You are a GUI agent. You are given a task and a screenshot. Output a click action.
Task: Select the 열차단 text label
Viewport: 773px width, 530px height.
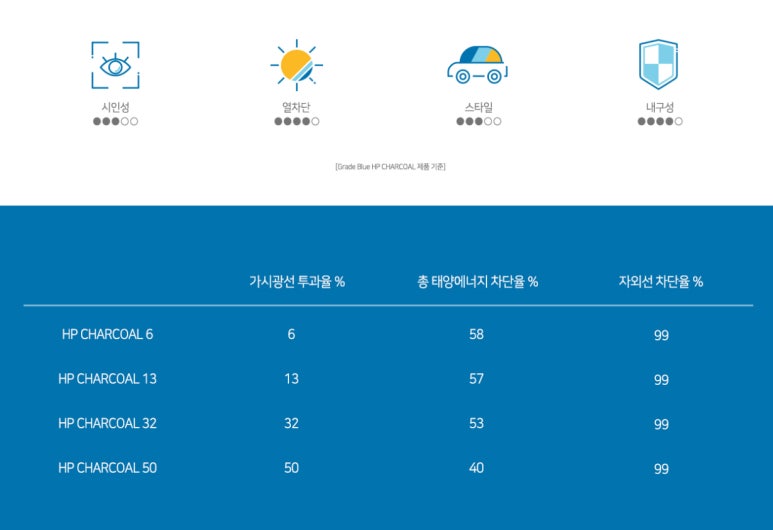pyautogui.click(x=296, y=107)
